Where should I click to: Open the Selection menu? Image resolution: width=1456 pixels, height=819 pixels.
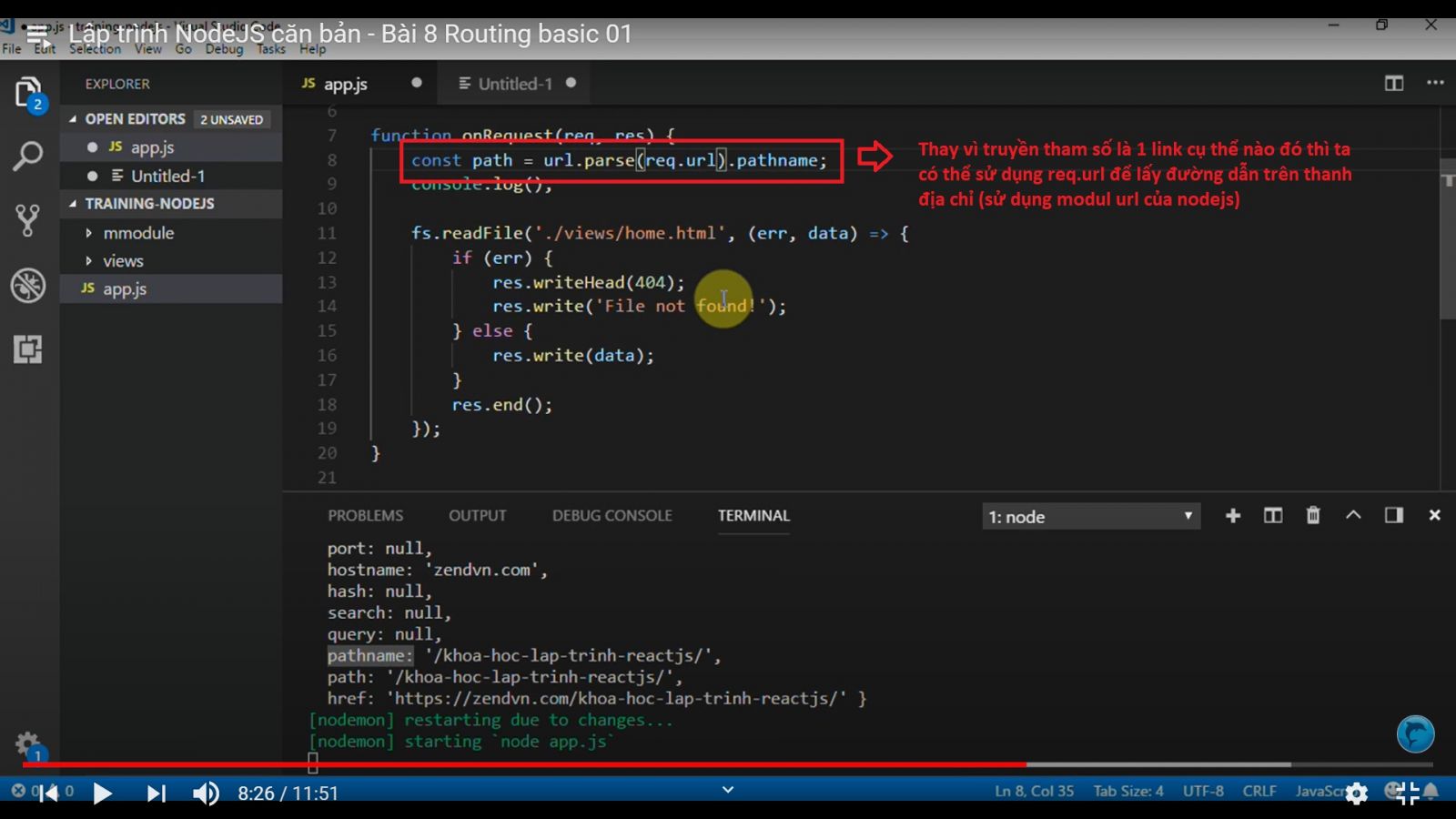pos(95,49)
